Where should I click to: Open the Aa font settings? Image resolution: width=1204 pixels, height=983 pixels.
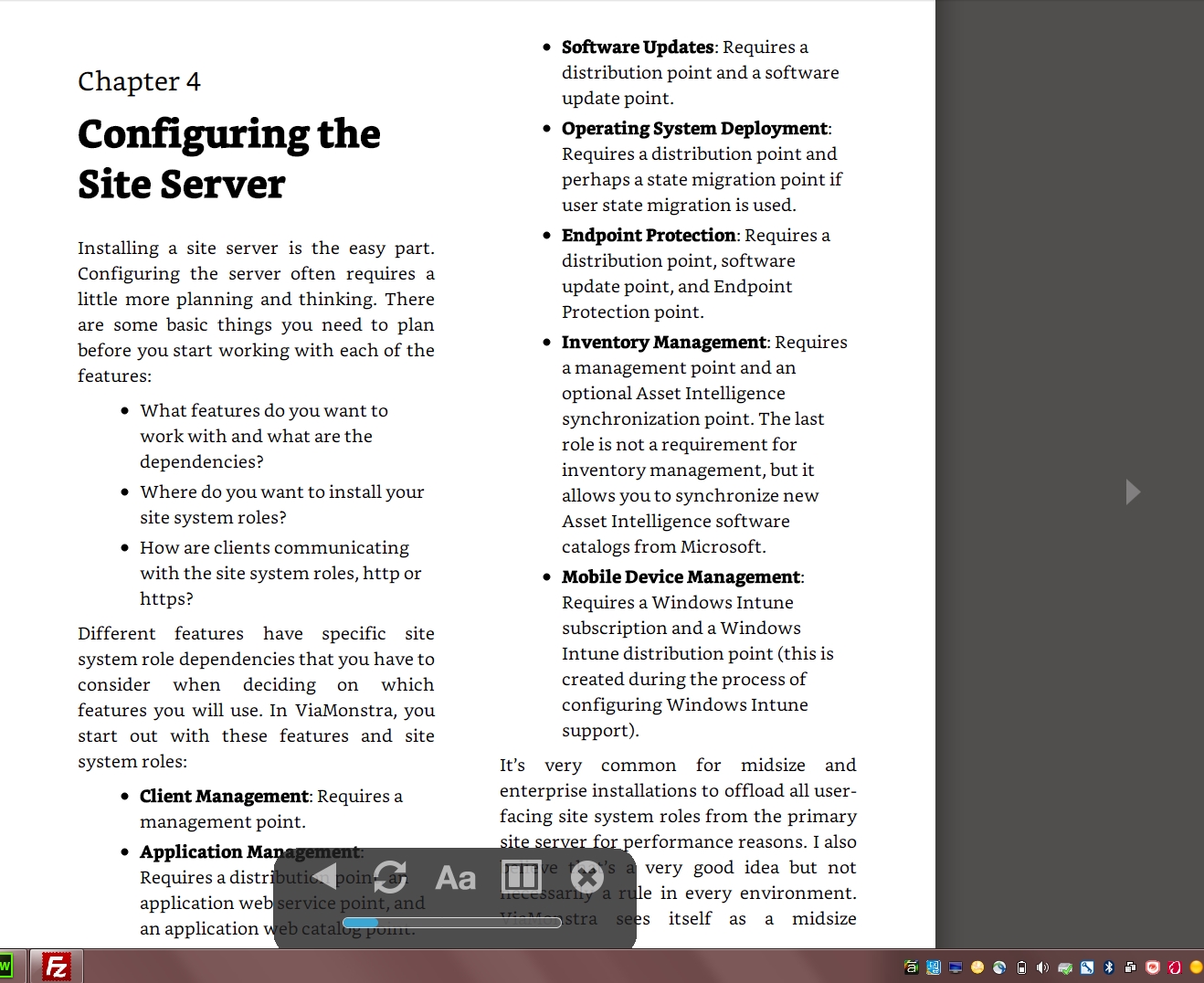[x=455, y=878]
